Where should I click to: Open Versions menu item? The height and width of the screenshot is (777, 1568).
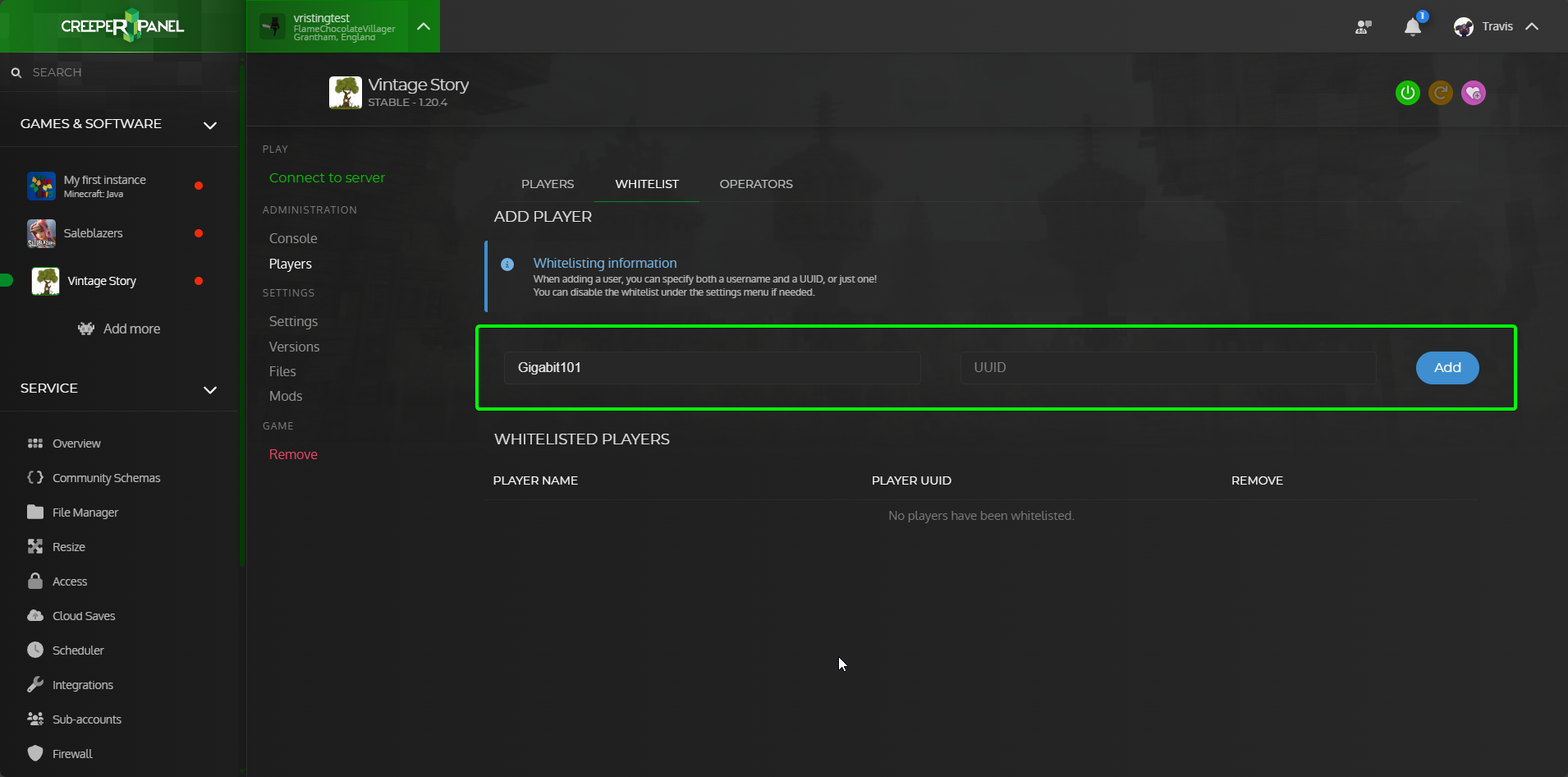point(294,347)
